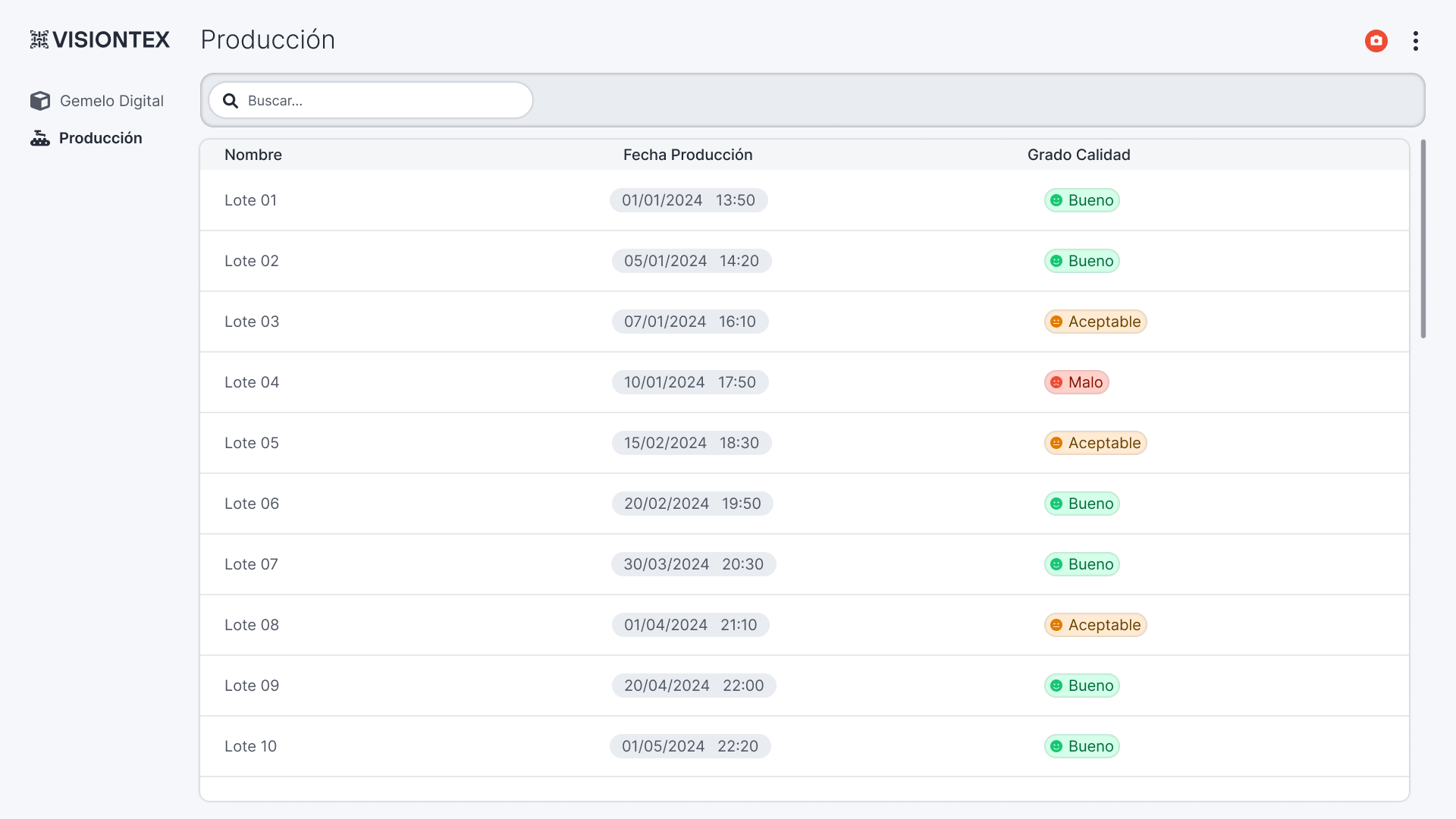Click the date chip 10/01/2024 17:50
Image resolution: width=1456 pixels, height=819 pixels.
[x=690, y=382]
